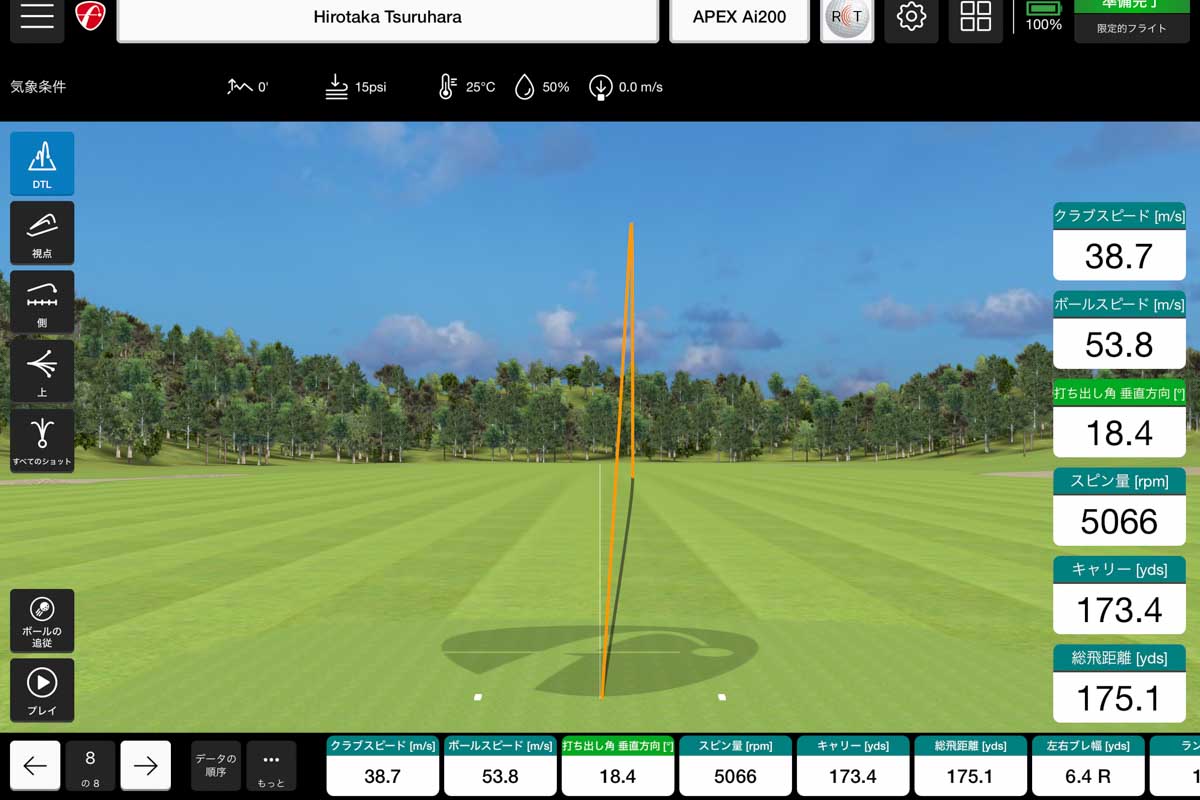Go to the previous shot arrow
This screenshot has width=1200, height=800.
pyautogui.click(x=35, y=766)
